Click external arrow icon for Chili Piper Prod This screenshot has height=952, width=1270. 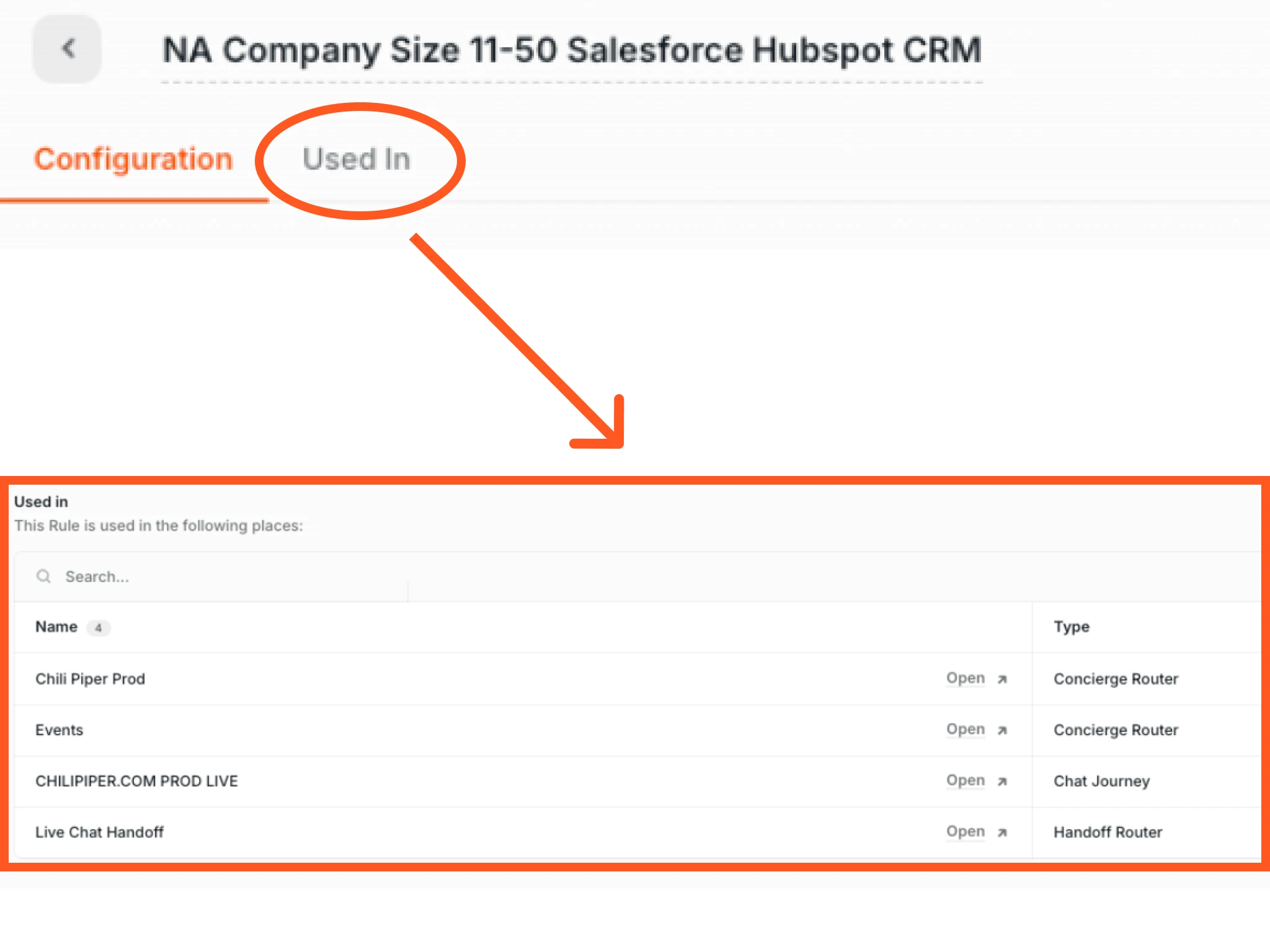coord(1002,679)
